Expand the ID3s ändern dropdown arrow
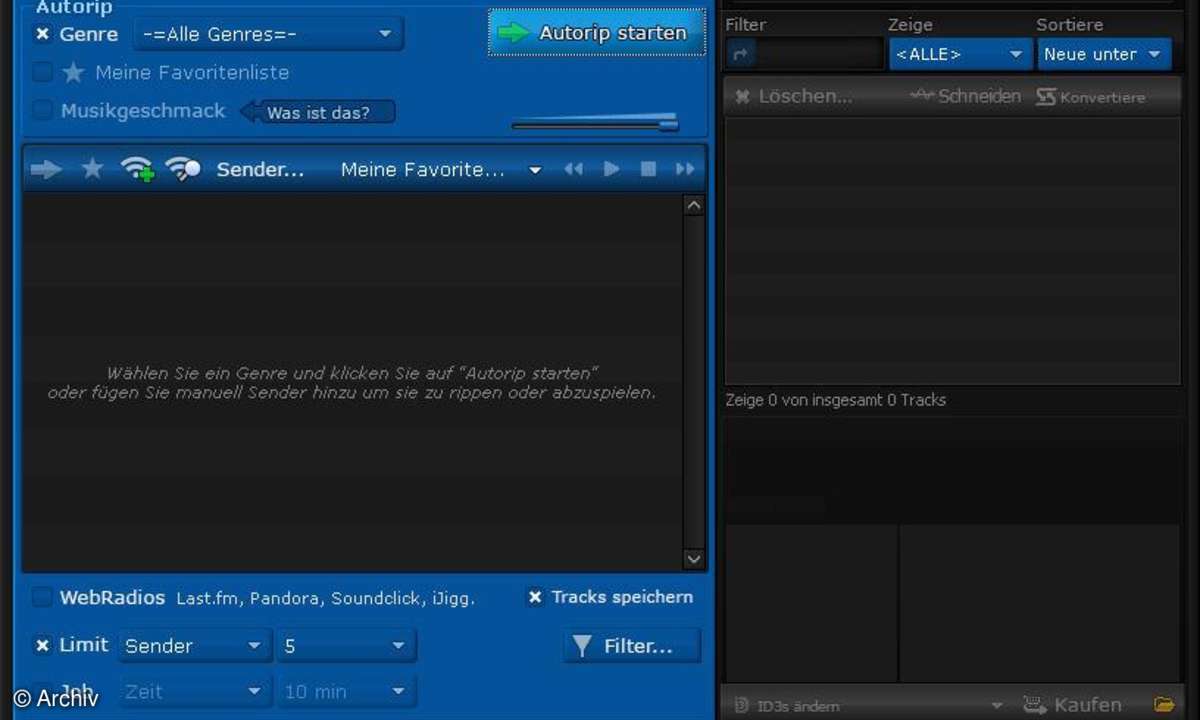Viewport: 1200px width, 720px height. pos(996,705)
